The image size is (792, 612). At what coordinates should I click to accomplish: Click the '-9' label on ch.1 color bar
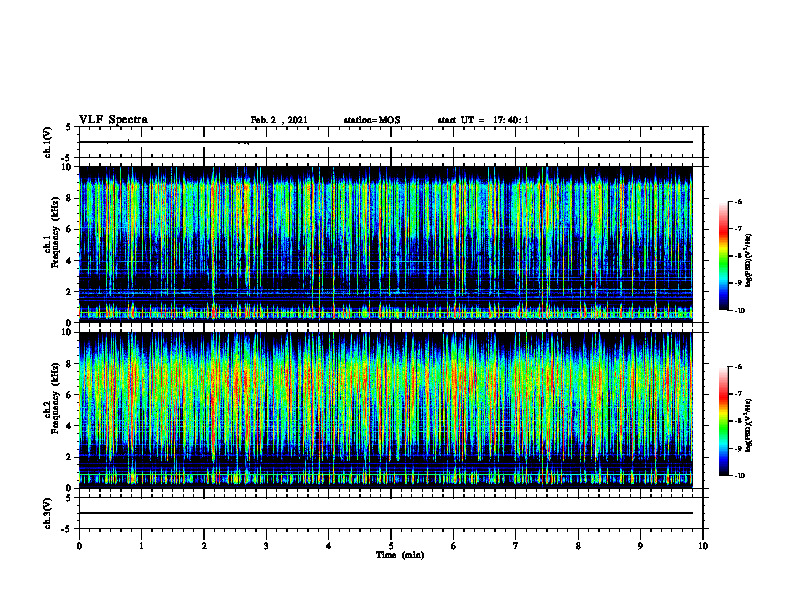click(738, 283)
